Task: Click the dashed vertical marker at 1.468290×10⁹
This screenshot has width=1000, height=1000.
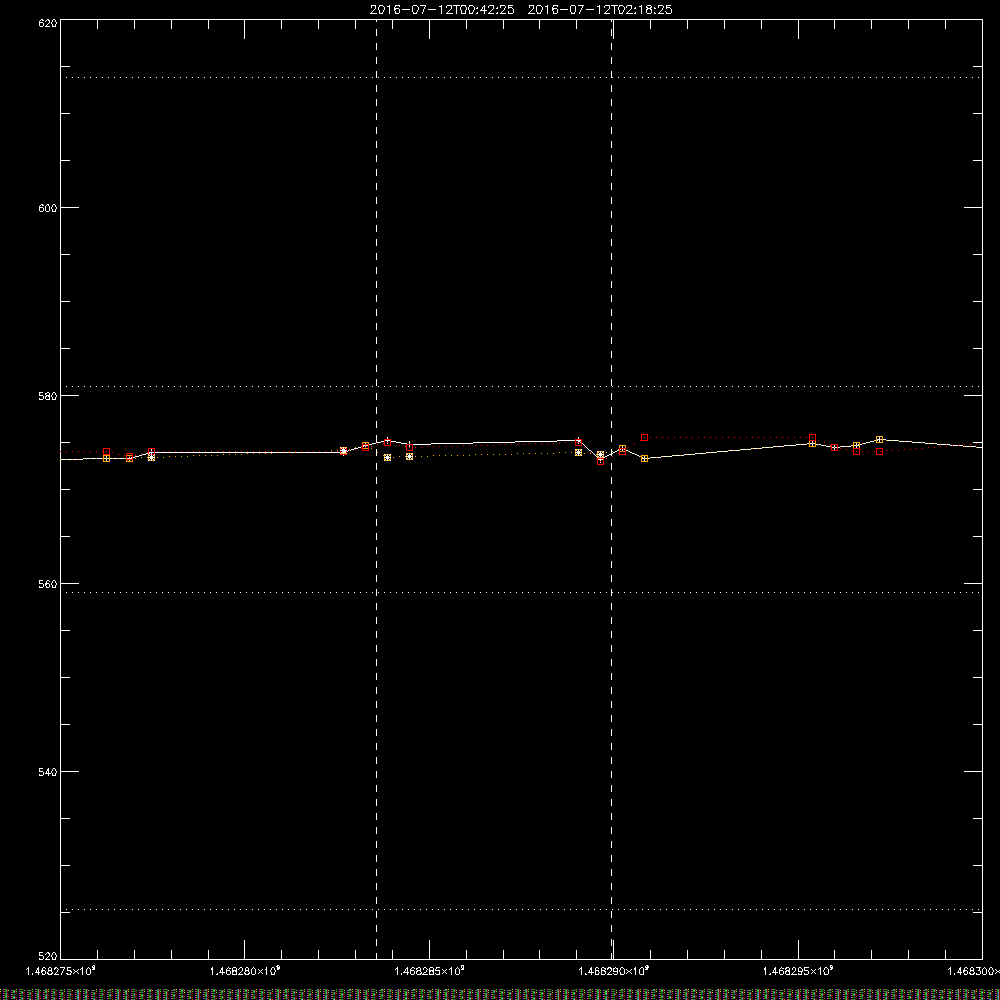Action: 612,488
